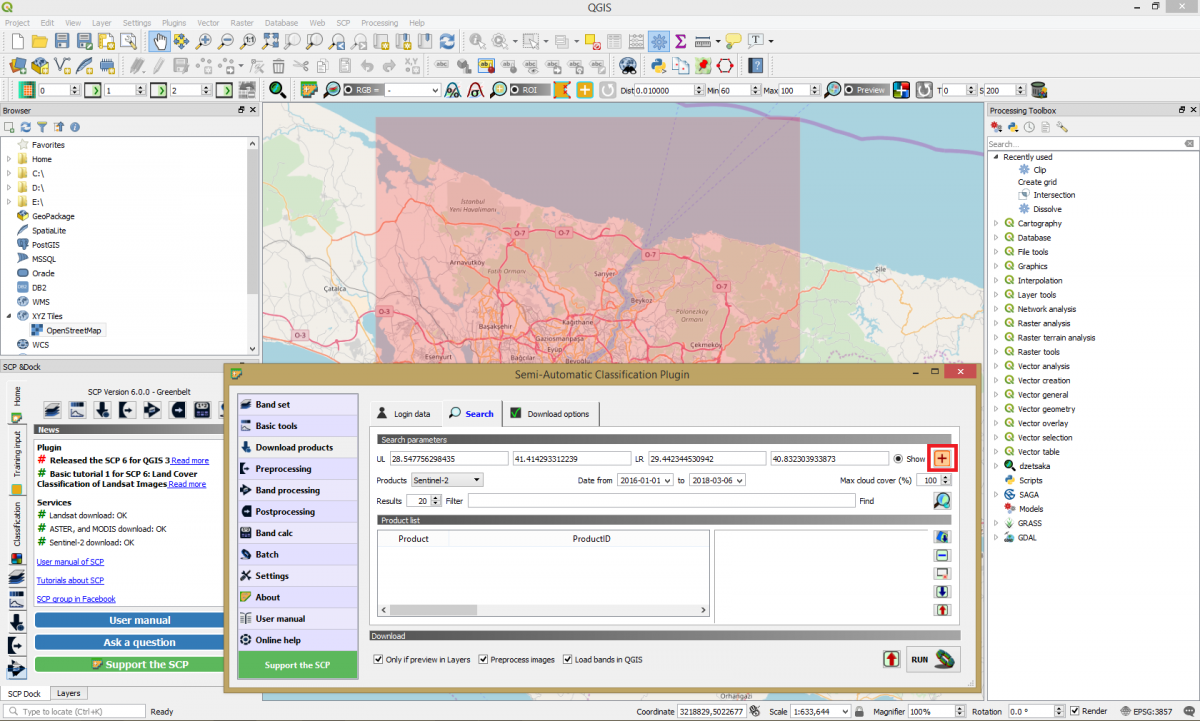Adjust the Max cloud cover spinner
Screen dimensions: 1200x721
tap(944, 479)
